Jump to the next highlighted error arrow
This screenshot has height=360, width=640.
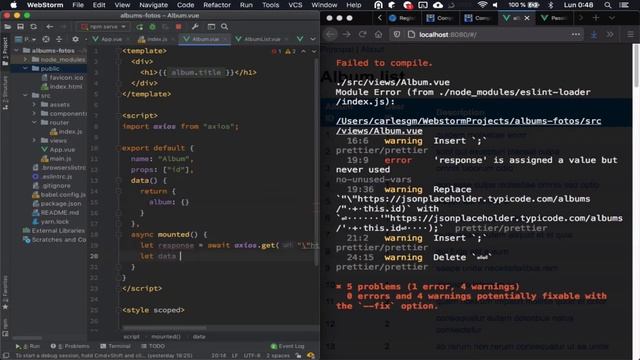(313, 51)
